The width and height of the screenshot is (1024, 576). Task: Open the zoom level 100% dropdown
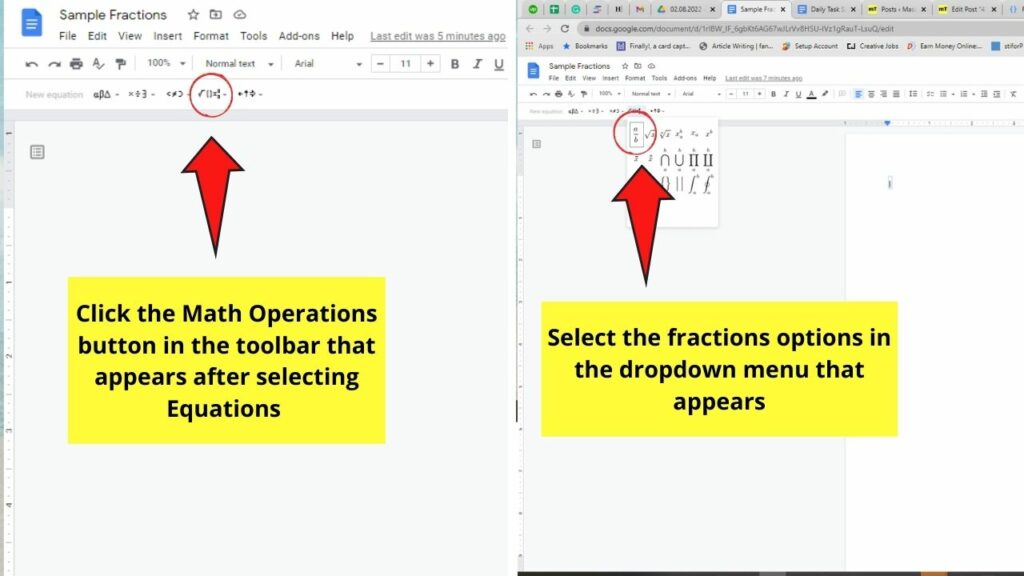tap(160, 63)
